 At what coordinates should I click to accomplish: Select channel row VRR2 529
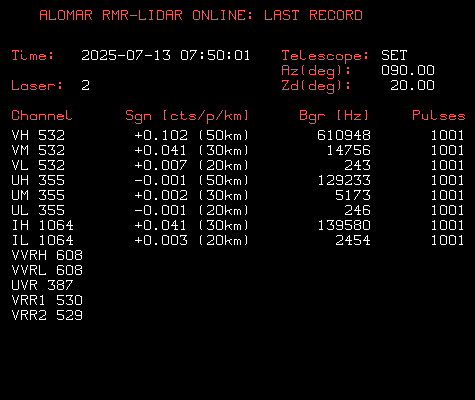tap(47, 315)
